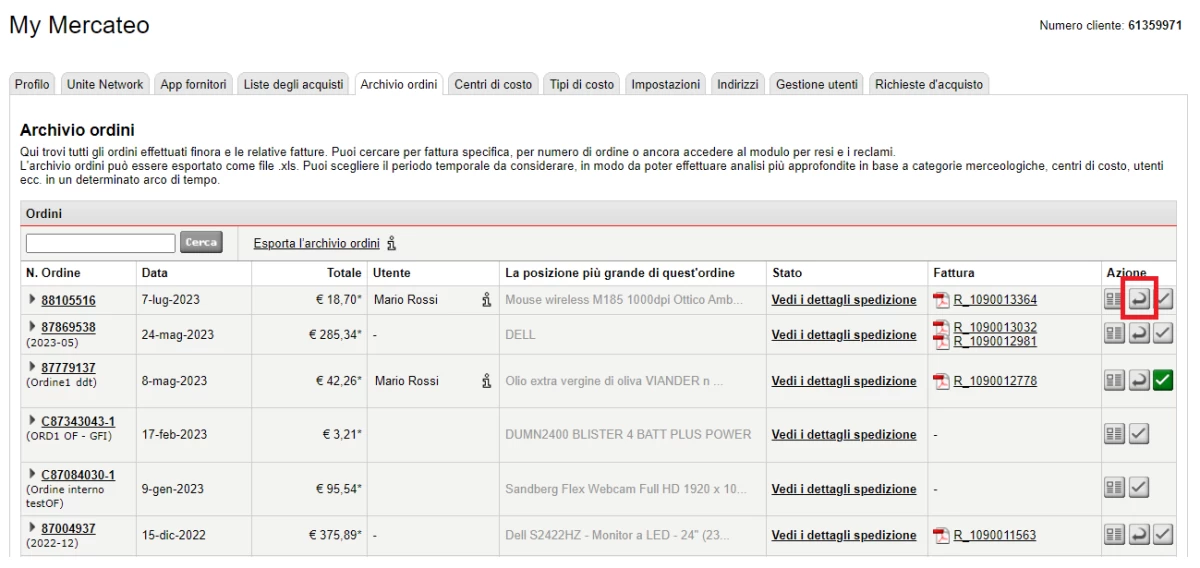
Task: Open Vedi i dettagli spedizione for DELL order
Action: tap(843, 335)
